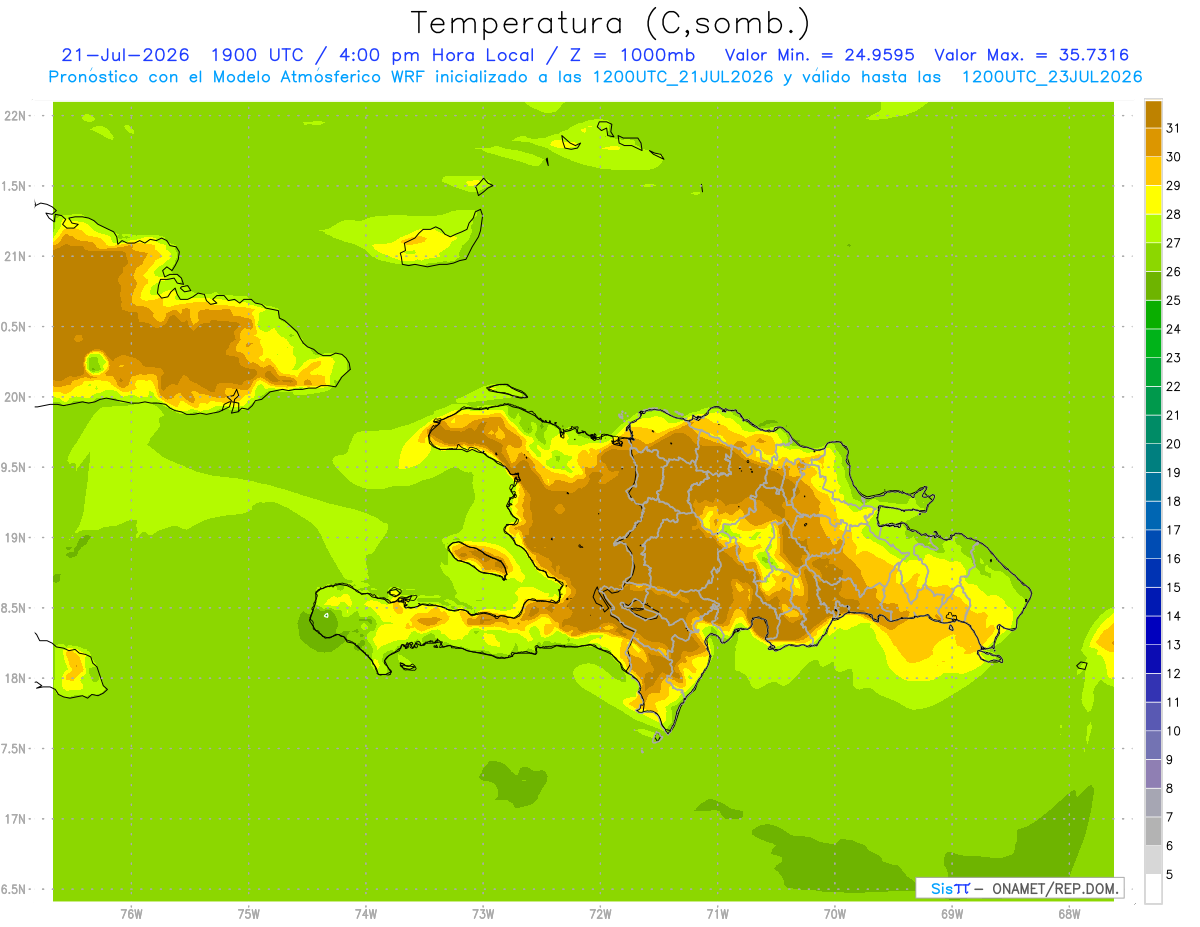Click the legend value '12'
1200x927 pixels.
(x=1173, y=673)
